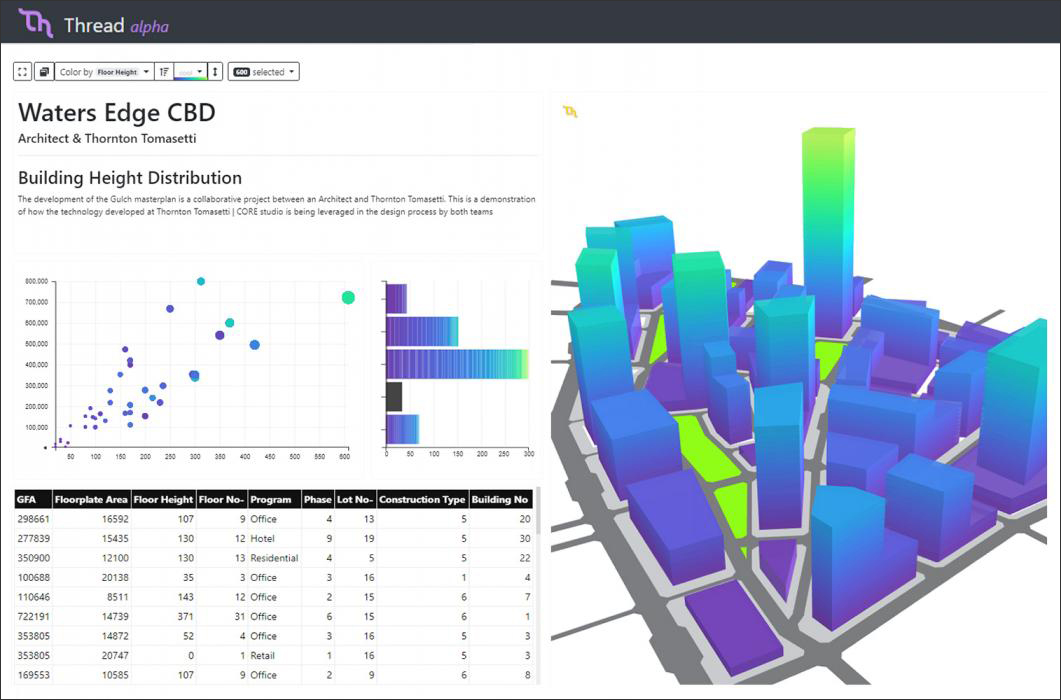The width and height of the screenshot is (1061, 700).
Task: Select the Hotel row in table
Action: point(274,539)
